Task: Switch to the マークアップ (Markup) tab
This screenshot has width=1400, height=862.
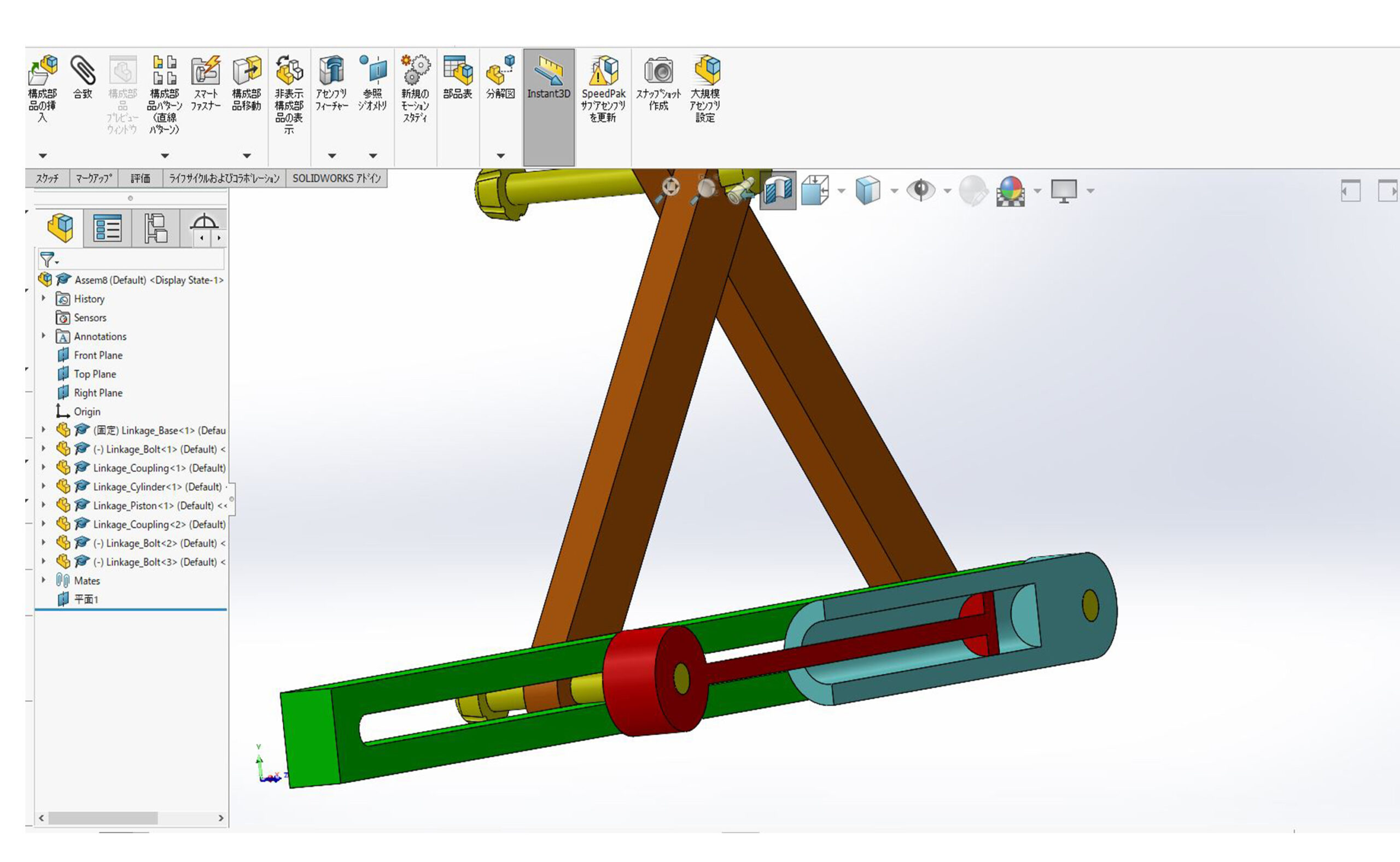Action: [94, 178]
